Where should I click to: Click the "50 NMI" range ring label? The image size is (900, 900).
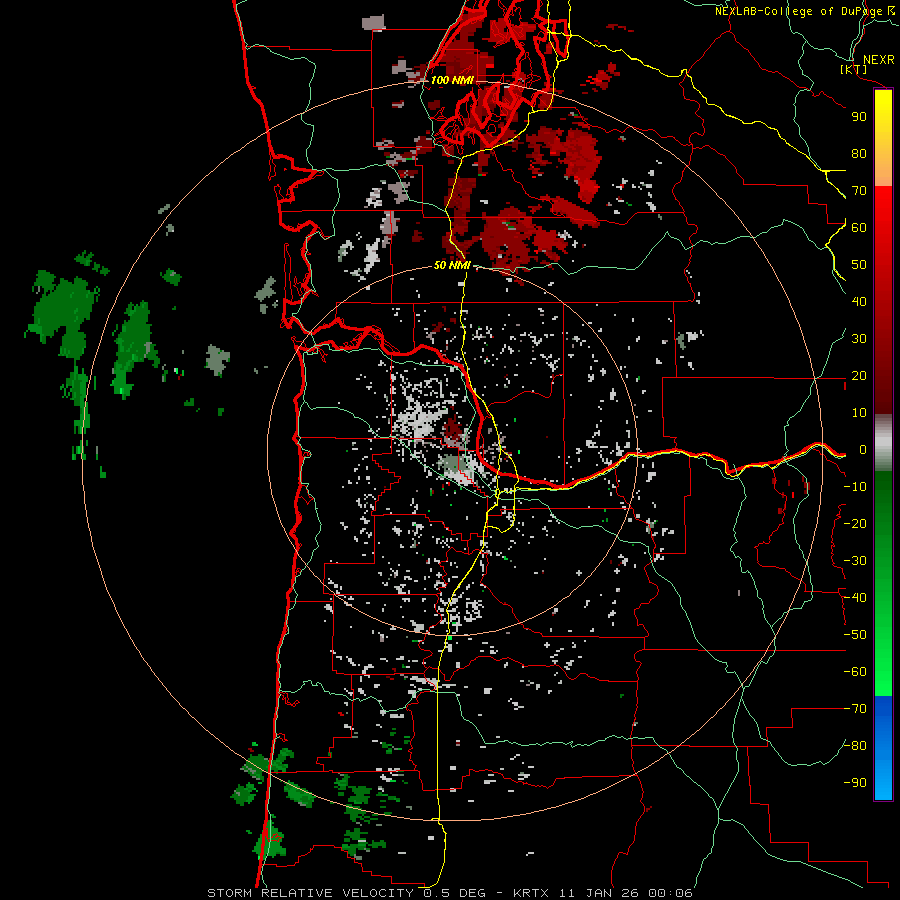pos(452,265)
